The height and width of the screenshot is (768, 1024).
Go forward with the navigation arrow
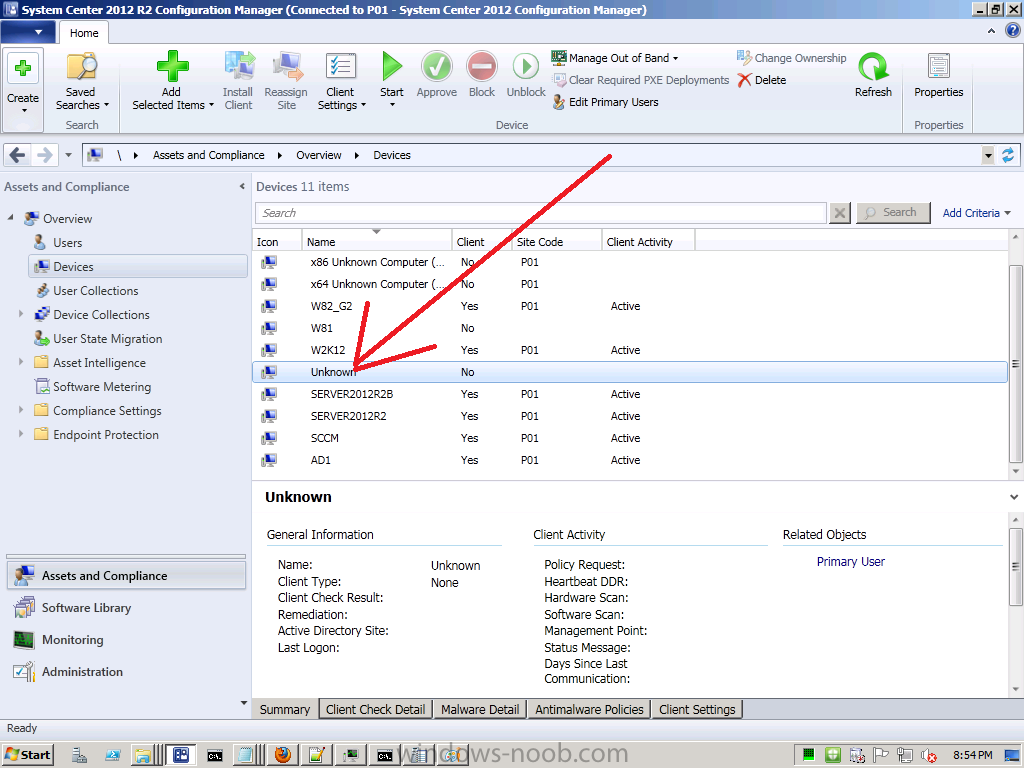44,155
